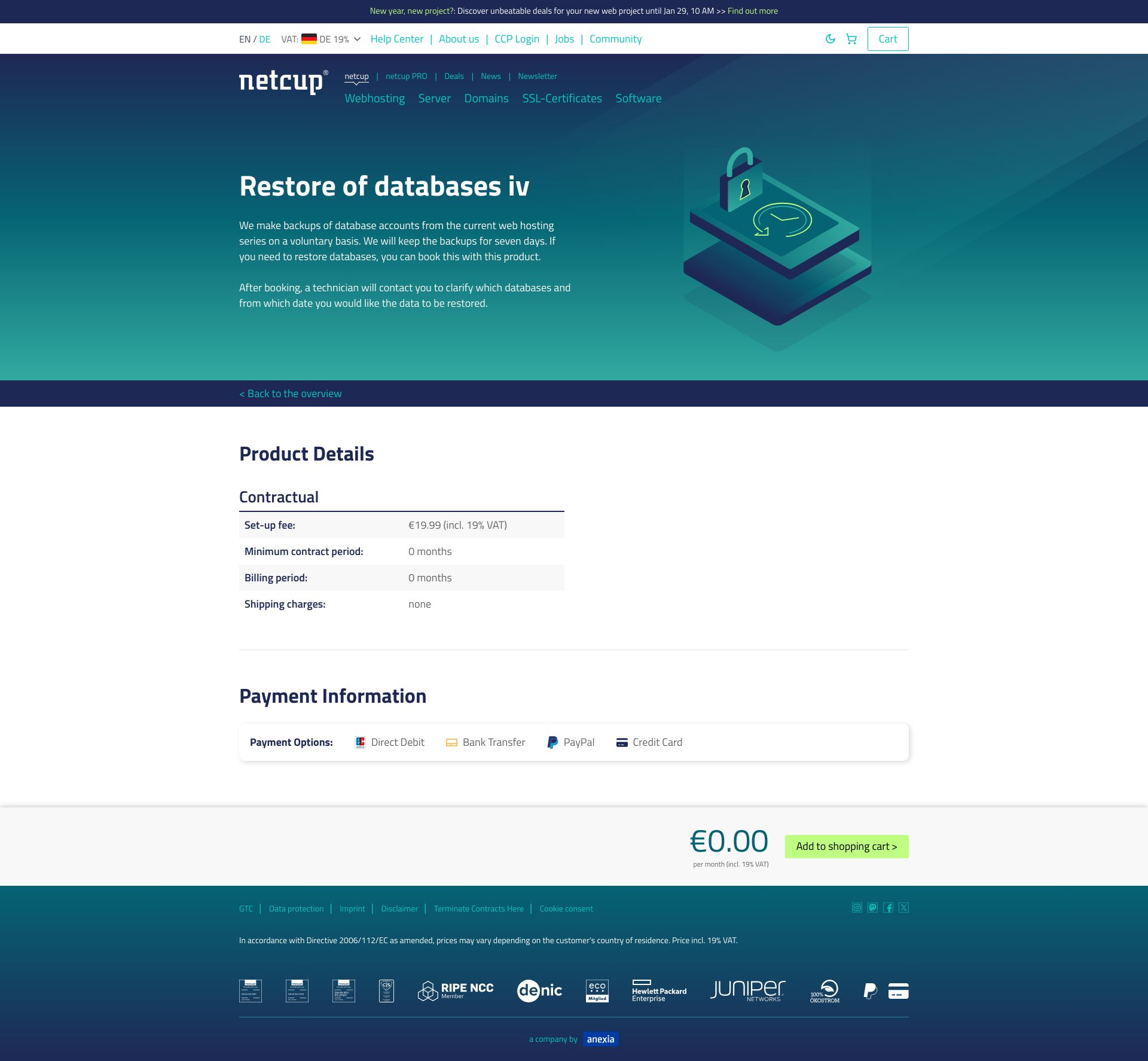Open the Newsletter tab
Image resolution: width=1148 pixels, height=1061 pixels.
538,77
